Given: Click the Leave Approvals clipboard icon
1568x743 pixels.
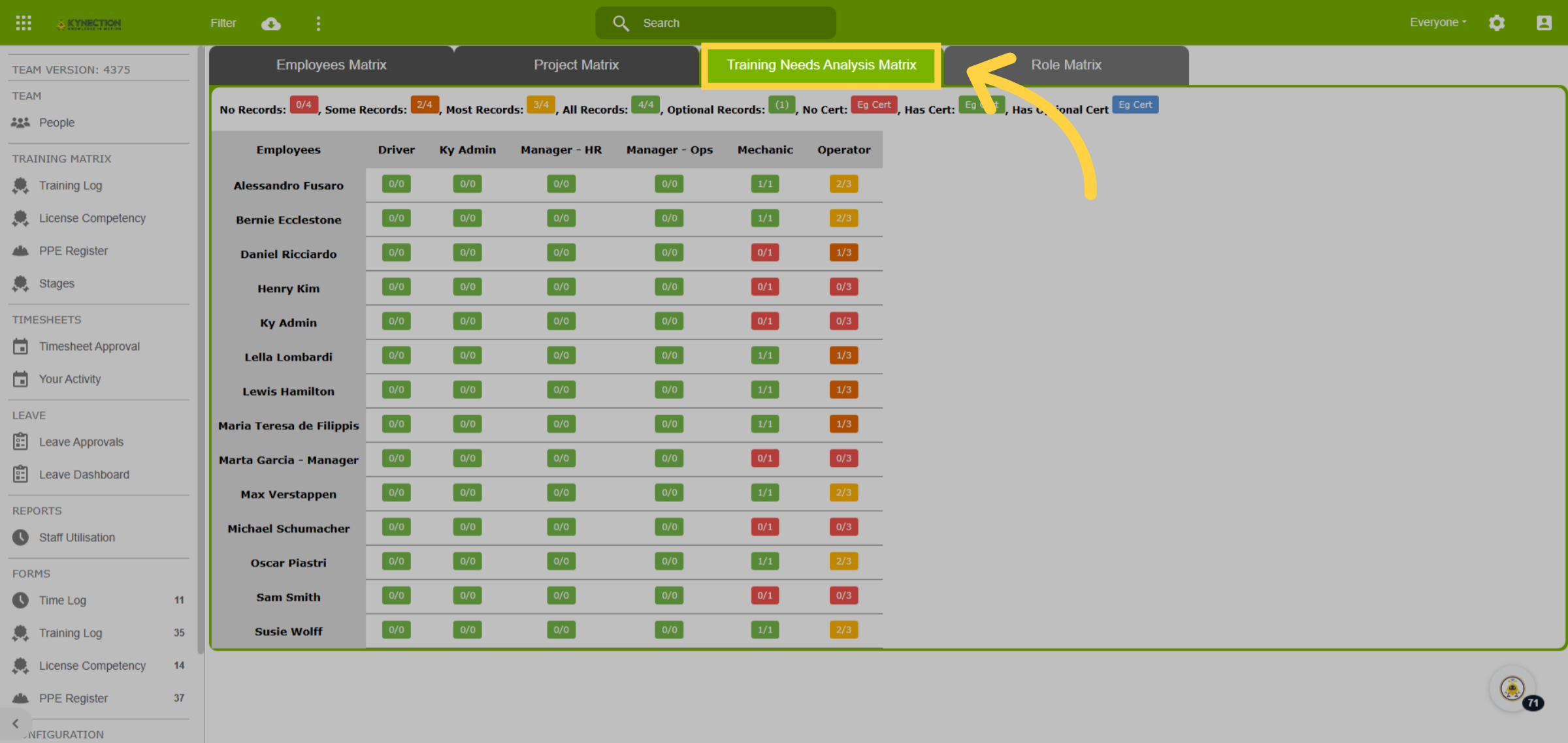Looking at the screenshot, I should (x=20, y=442).
